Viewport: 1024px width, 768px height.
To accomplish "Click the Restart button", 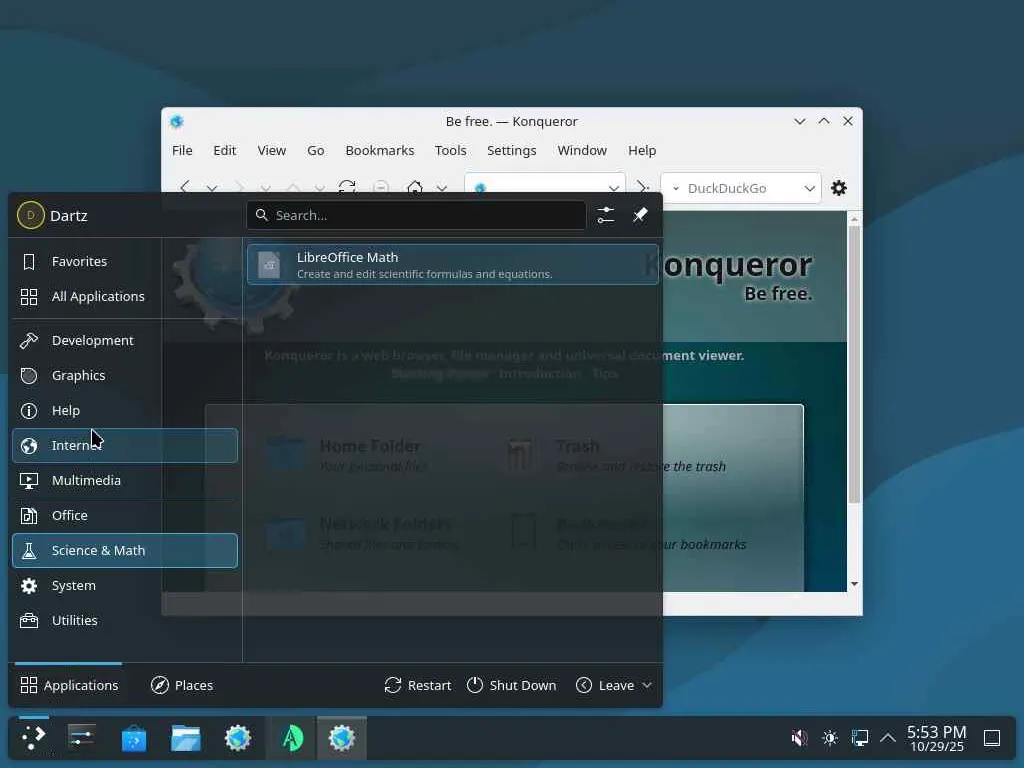I will [418, 685].
